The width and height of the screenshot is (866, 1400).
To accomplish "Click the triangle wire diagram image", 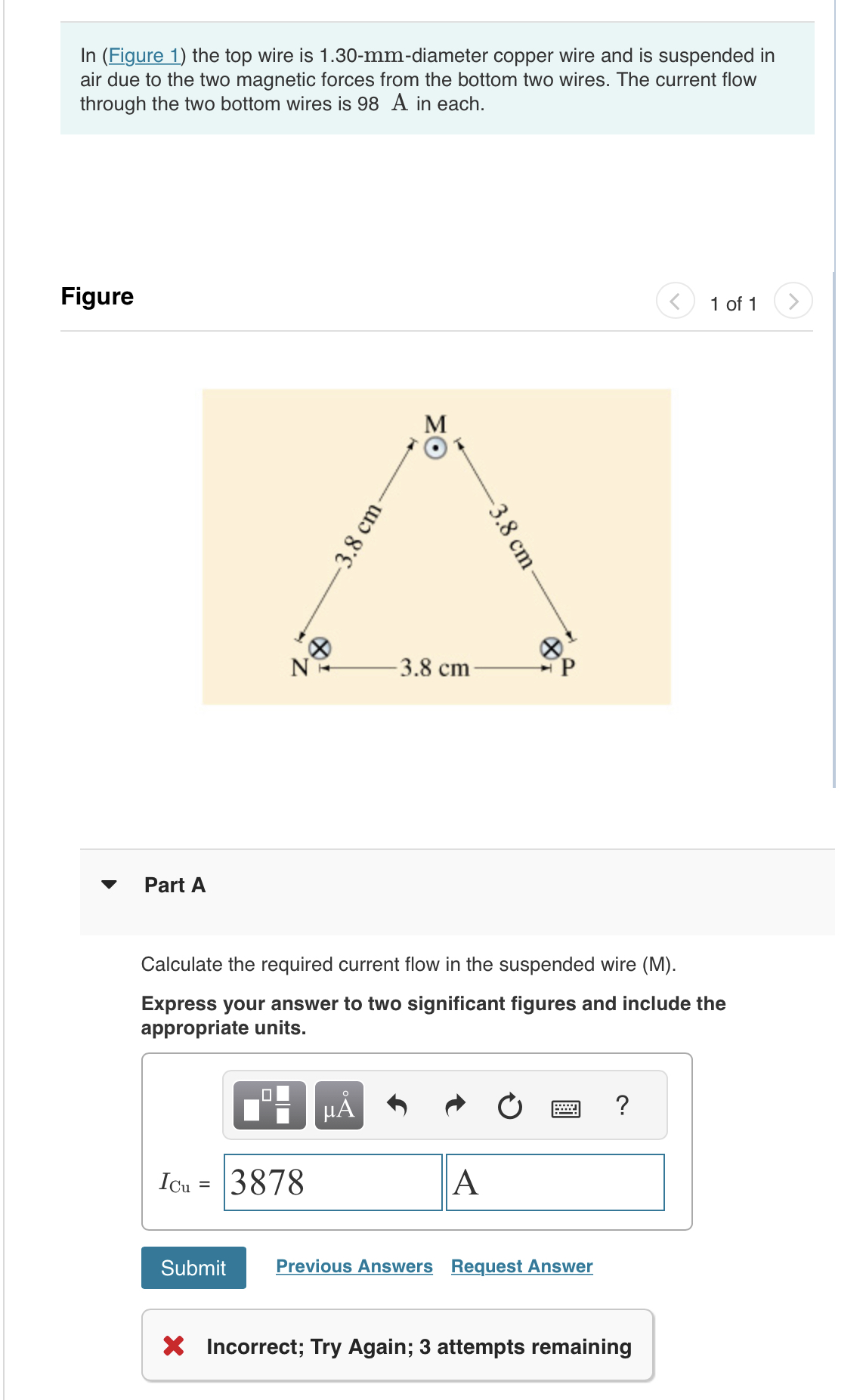I will point(436,547).
